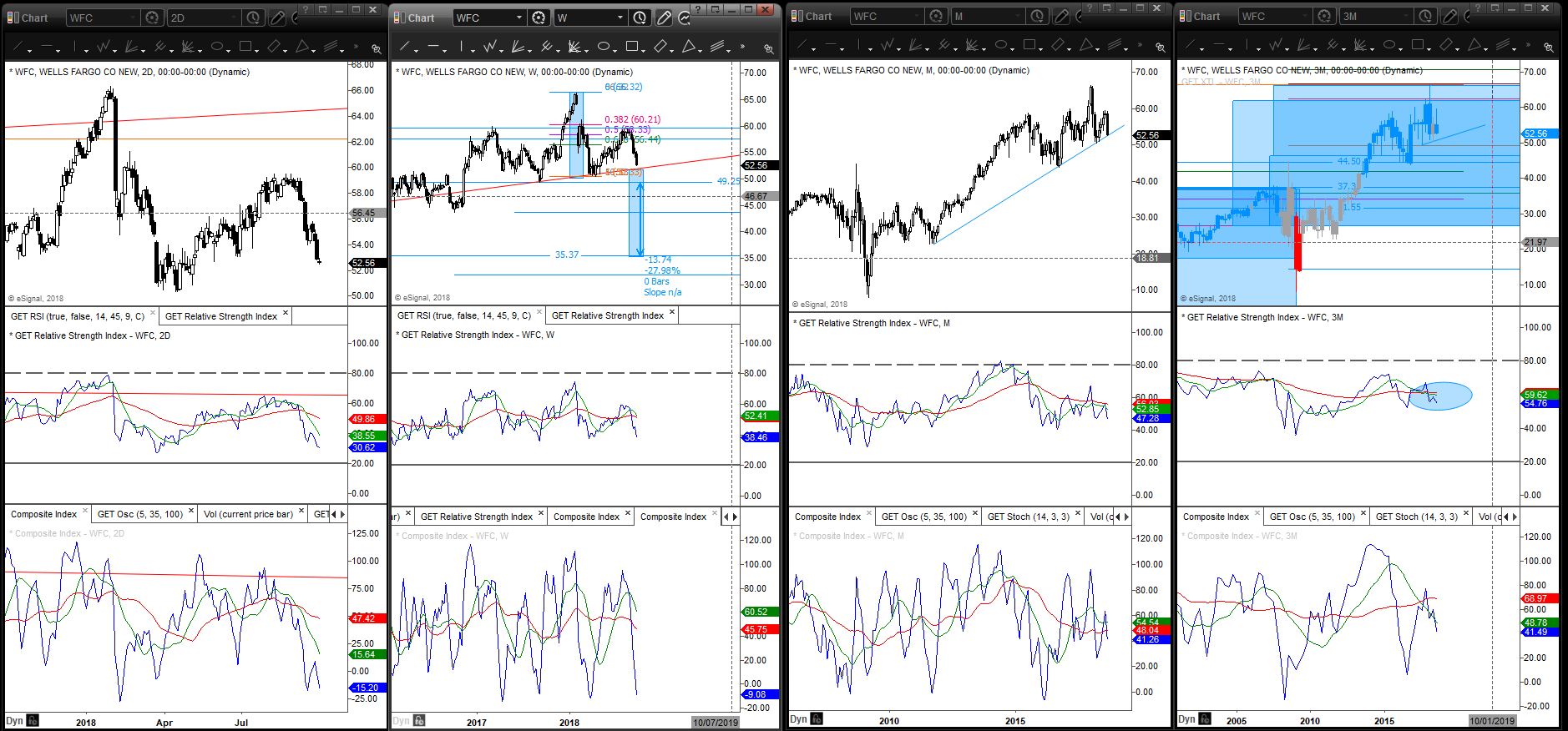Click symbol settings gear in weekly chart
Viewport: 1568px width, 731px height.
(x=539, y=18)
